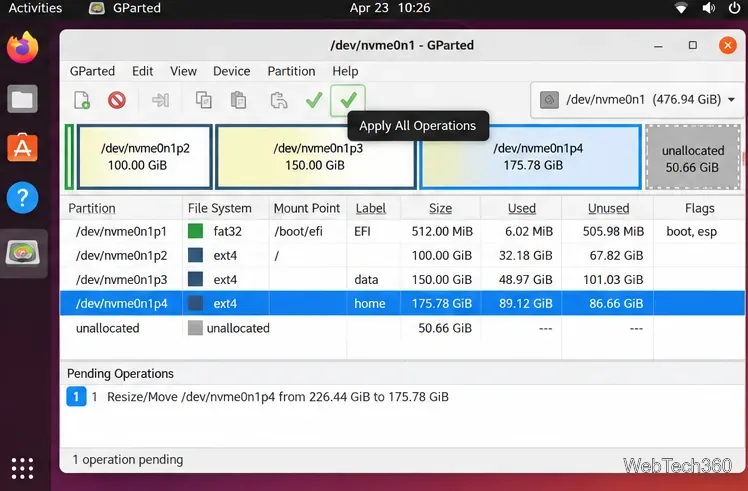748x491 pixels.
Task: Sort by the Used column header
Action: pyautogui.click(x=521, y=209)
